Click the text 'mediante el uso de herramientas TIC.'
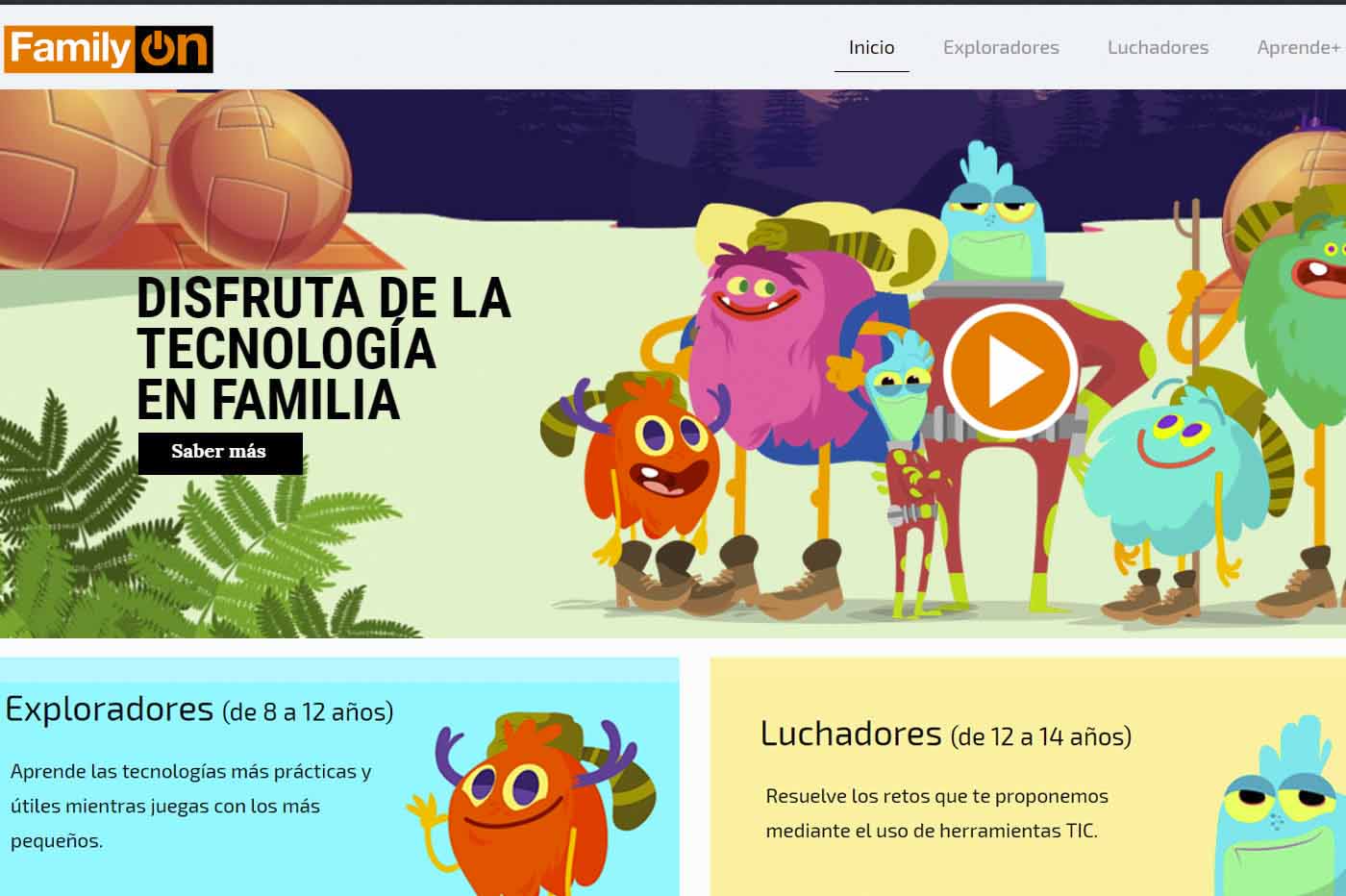Viewport: 1346px width, 896px height. tap(931, 831)
